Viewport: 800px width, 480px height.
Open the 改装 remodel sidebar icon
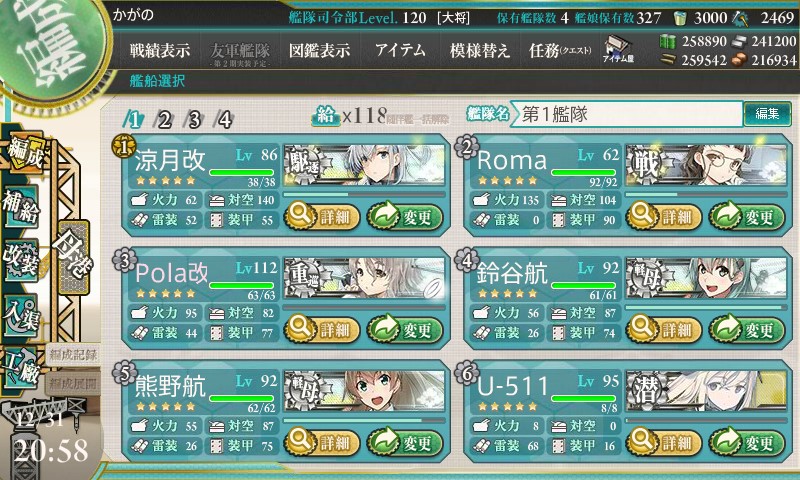click(x=21, y=260)
